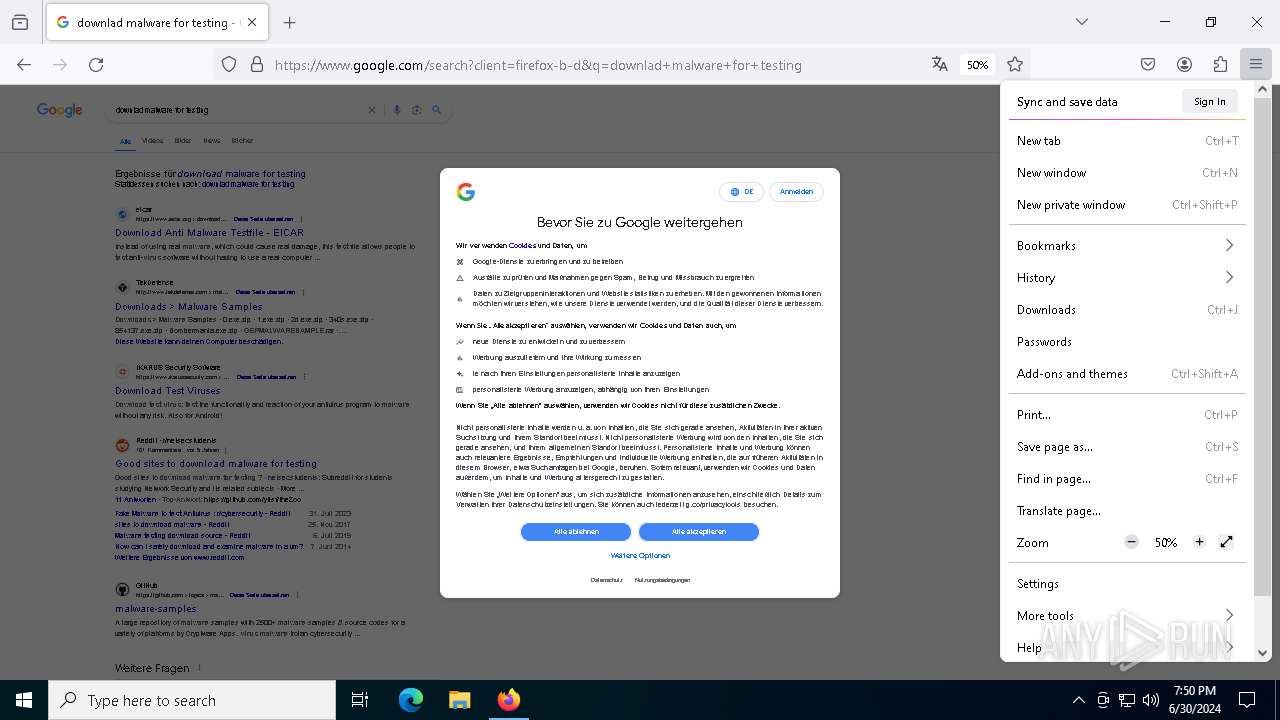Bookmark this page with the star icon
The width and height of the screenshot is (1280, 720).
(1015, 65)
